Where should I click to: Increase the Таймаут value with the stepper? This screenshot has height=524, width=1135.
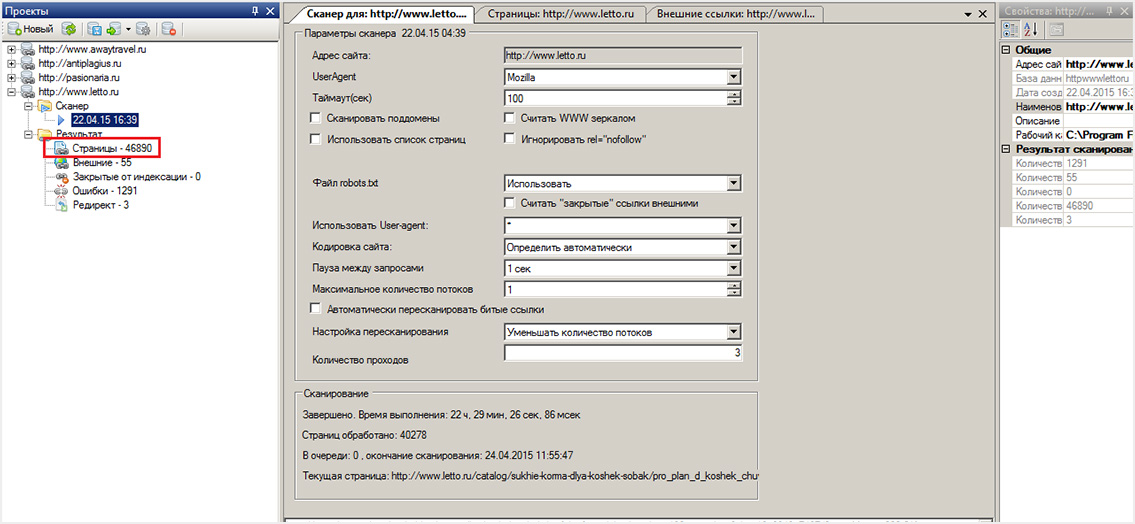coord(734,94)
